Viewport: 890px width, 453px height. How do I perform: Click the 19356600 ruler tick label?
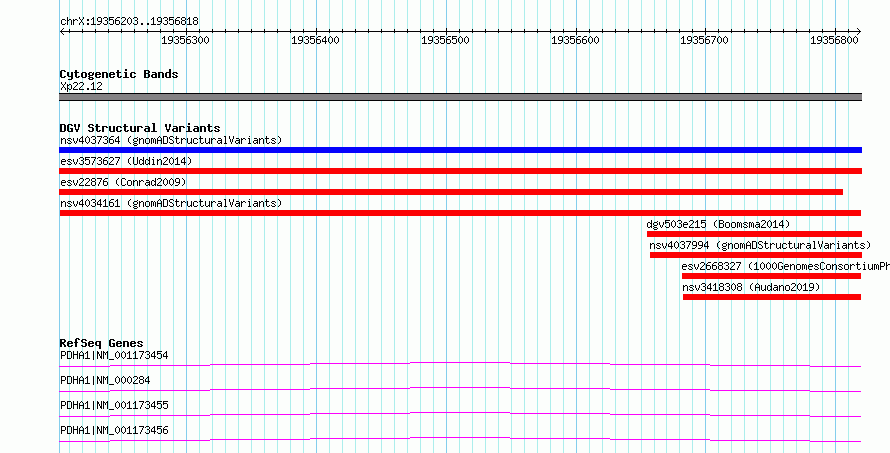click(x=575, y=40)
